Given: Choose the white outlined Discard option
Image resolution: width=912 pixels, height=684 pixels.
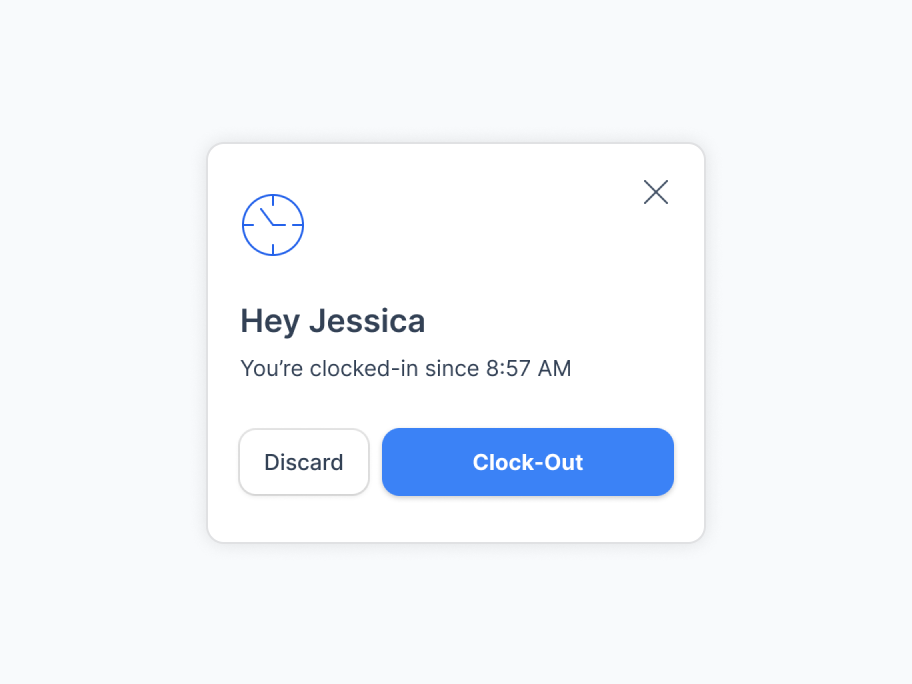Looking at the screenshot, I should (304, 462).
